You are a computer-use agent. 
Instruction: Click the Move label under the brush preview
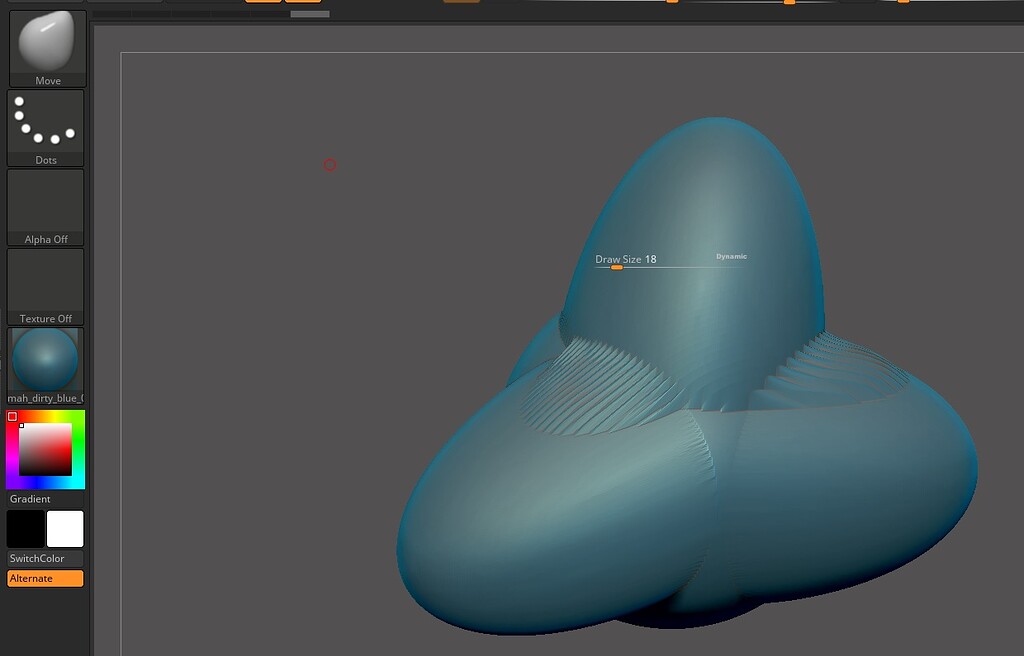click(x=46, y=80)
